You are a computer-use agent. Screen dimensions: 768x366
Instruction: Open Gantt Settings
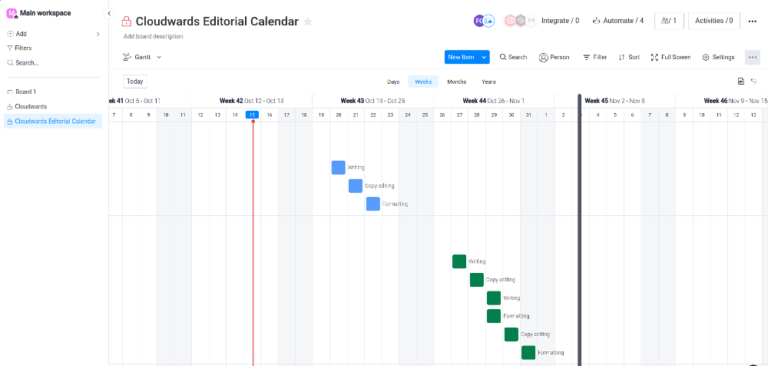point(718,57)
